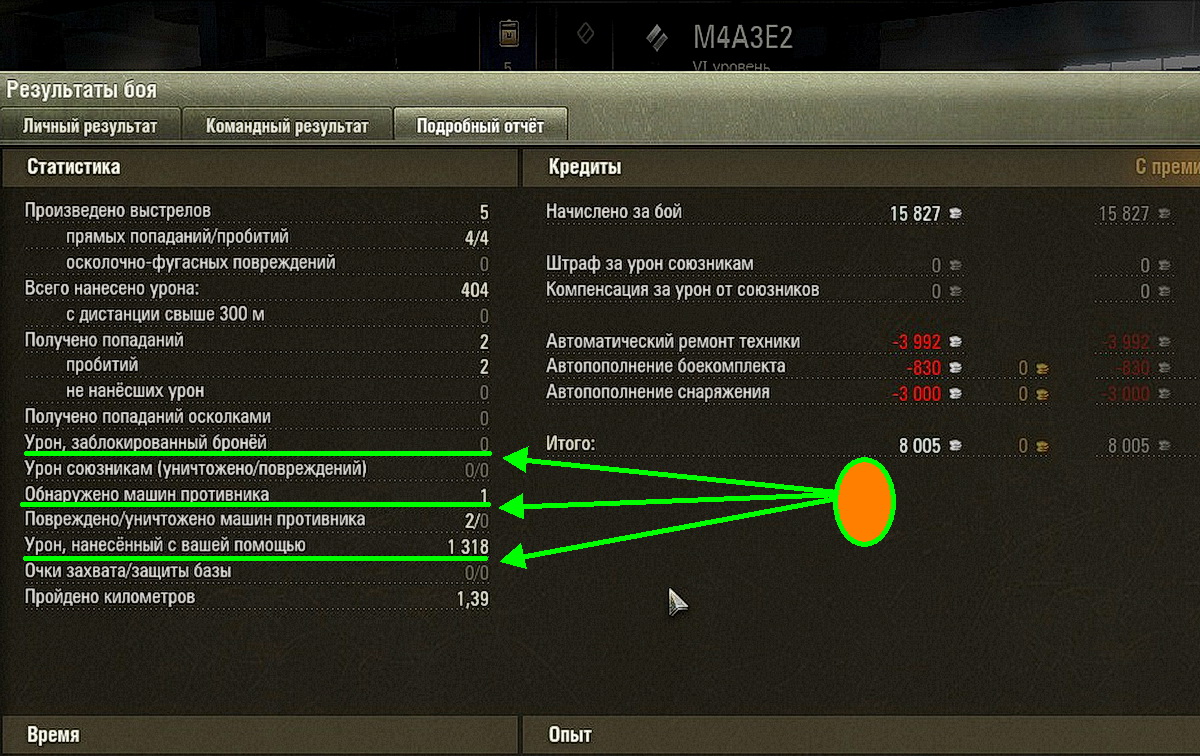Switch to Командный результат tab
Image resolution: width=1200 pixels, height=756 pixels.
coord(287,126)
